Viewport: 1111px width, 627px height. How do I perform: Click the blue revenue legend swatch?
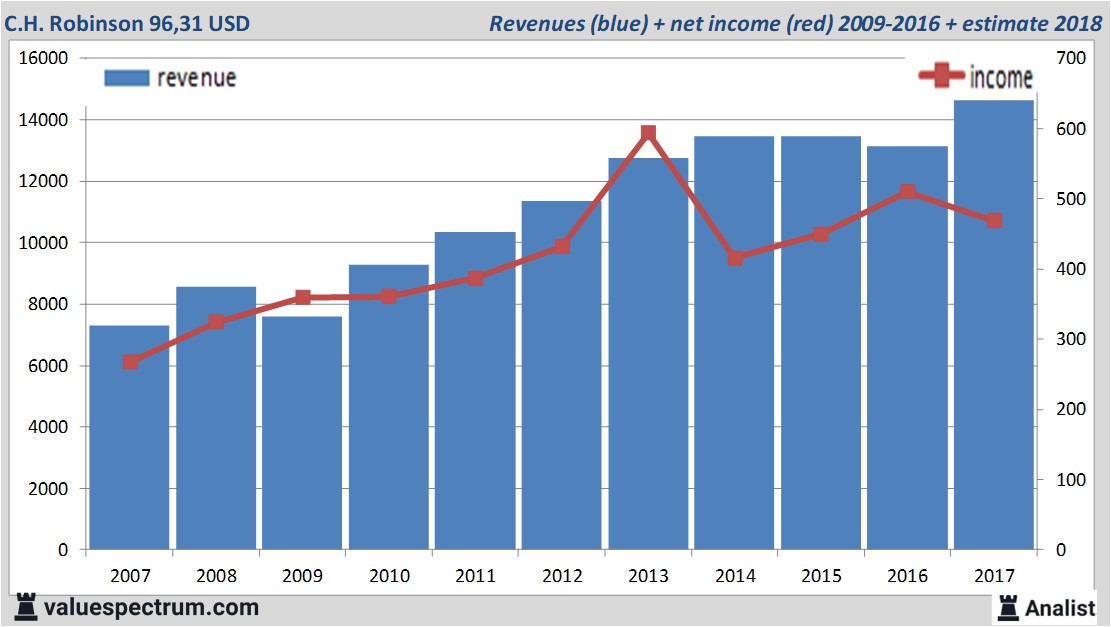click(126, 78)
